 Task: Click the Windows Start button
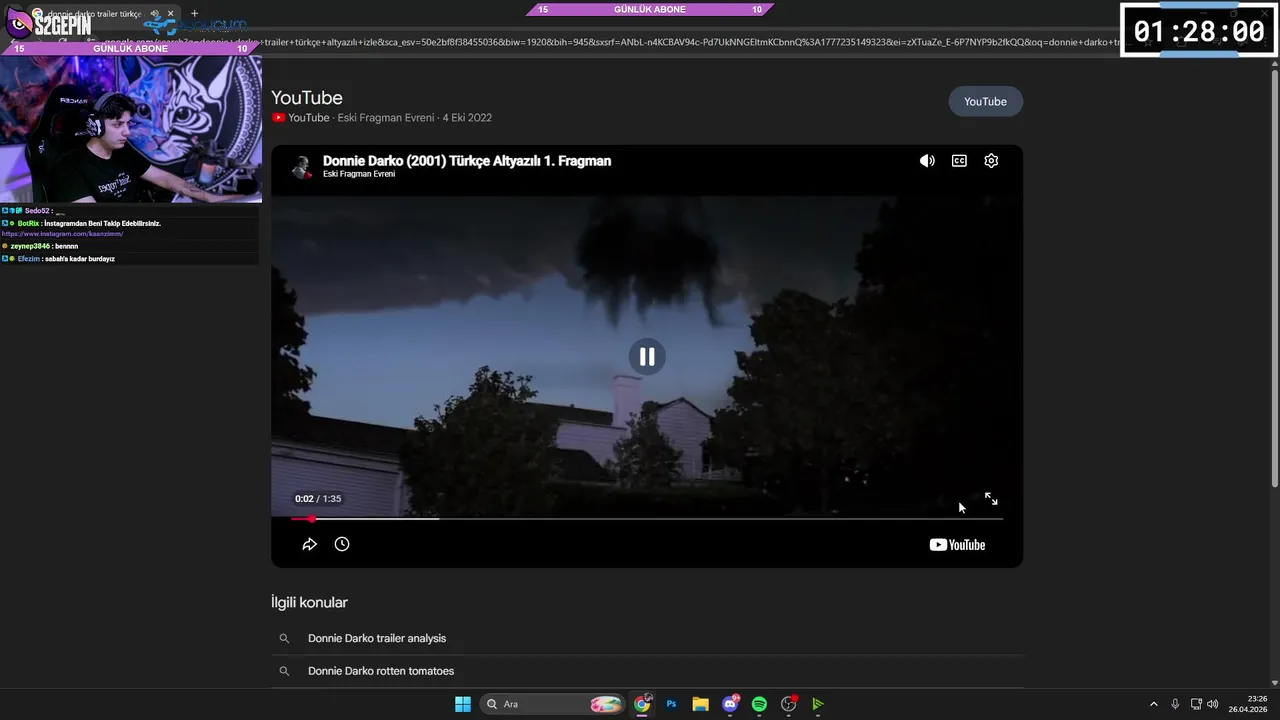pyautogui.click(x=463, y=704)
